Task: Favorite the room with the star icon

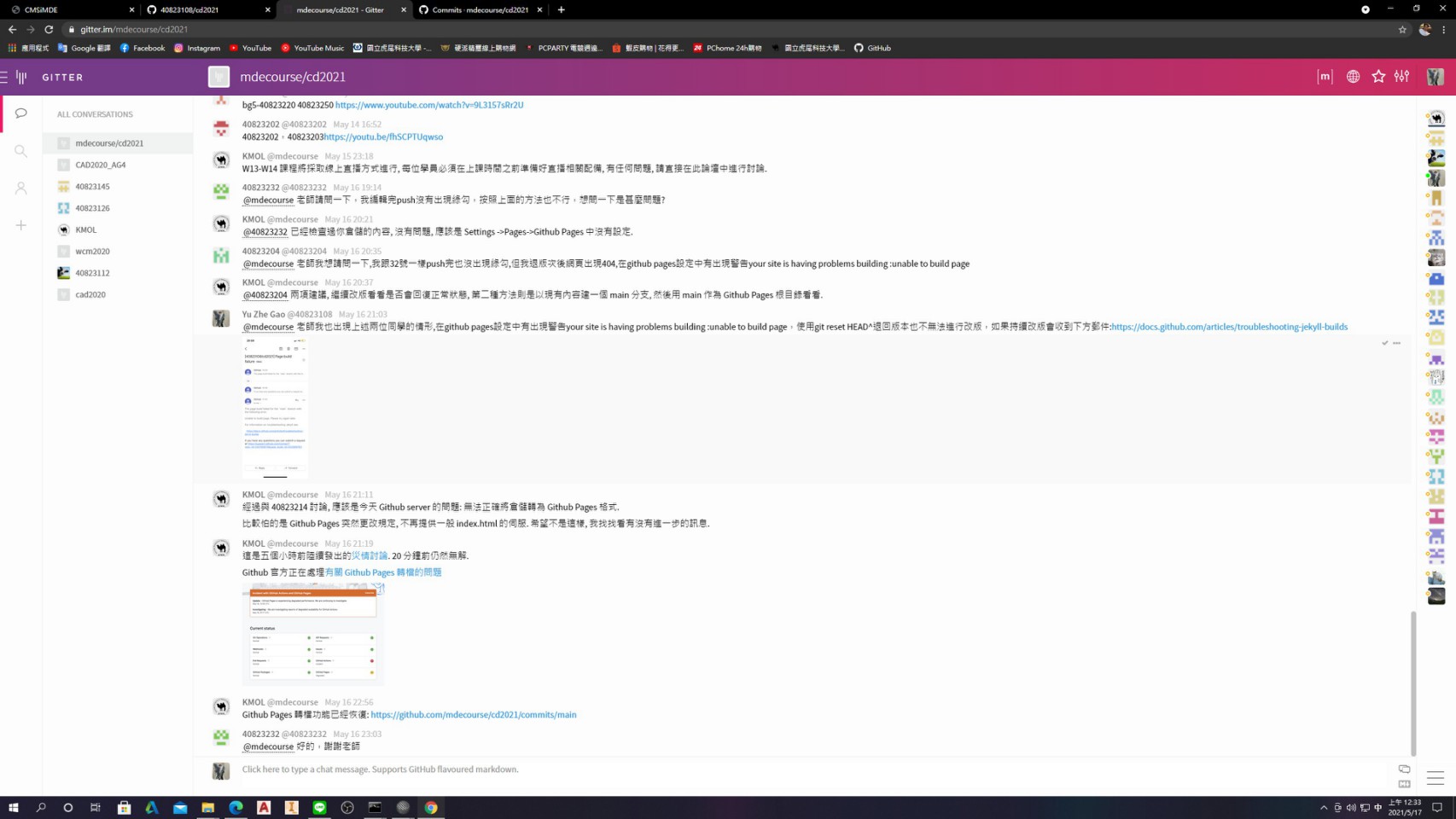Action: click(x=1378, y=77)
